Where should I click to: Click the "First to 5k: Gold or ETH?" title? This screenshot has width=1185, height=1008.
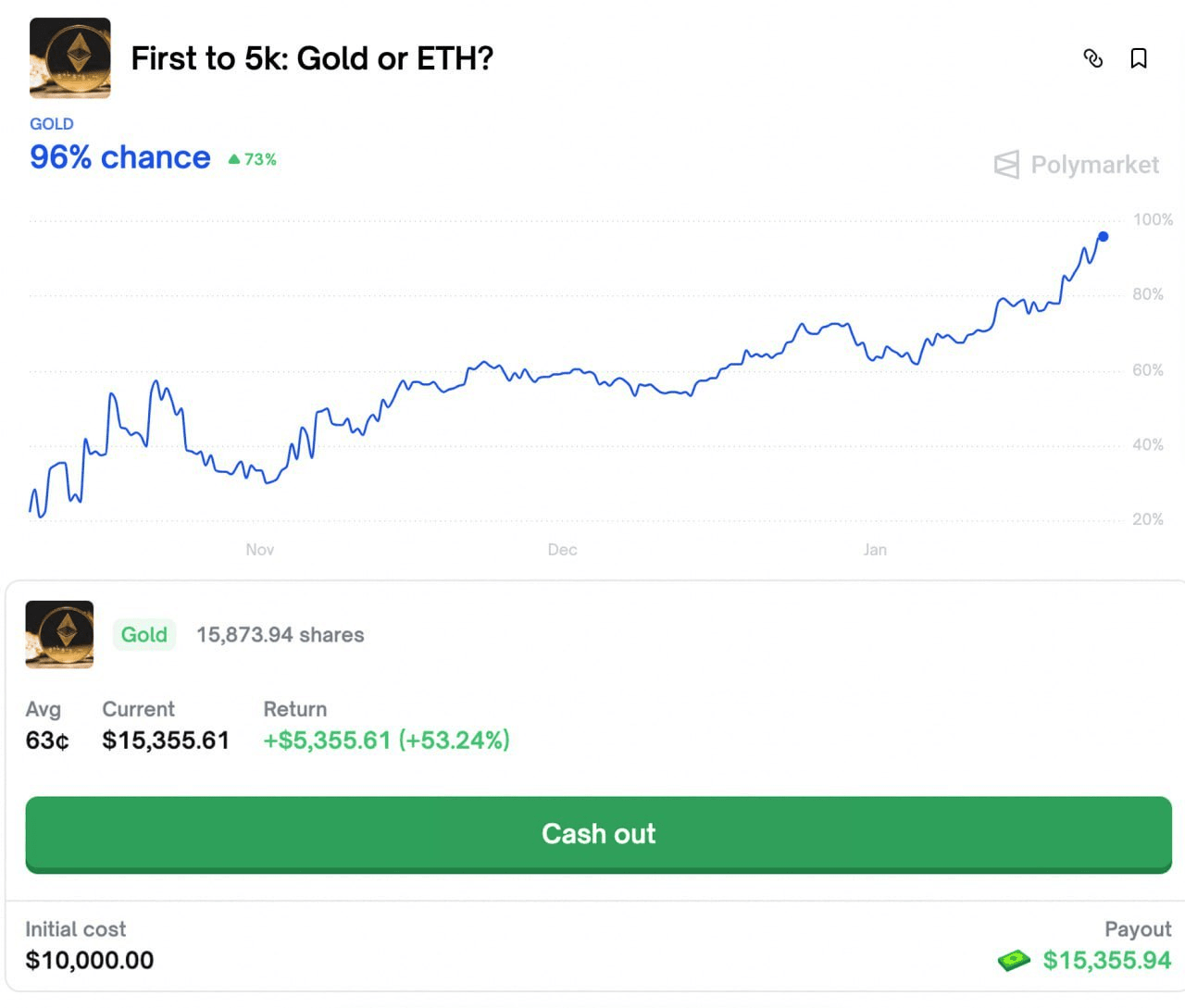(312, 58)
